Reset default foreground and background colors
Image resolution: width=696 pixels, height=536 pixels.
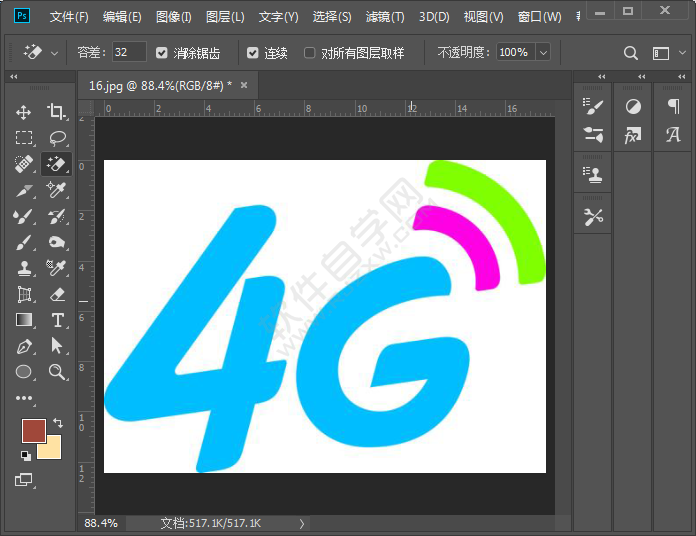coord(26,455)
